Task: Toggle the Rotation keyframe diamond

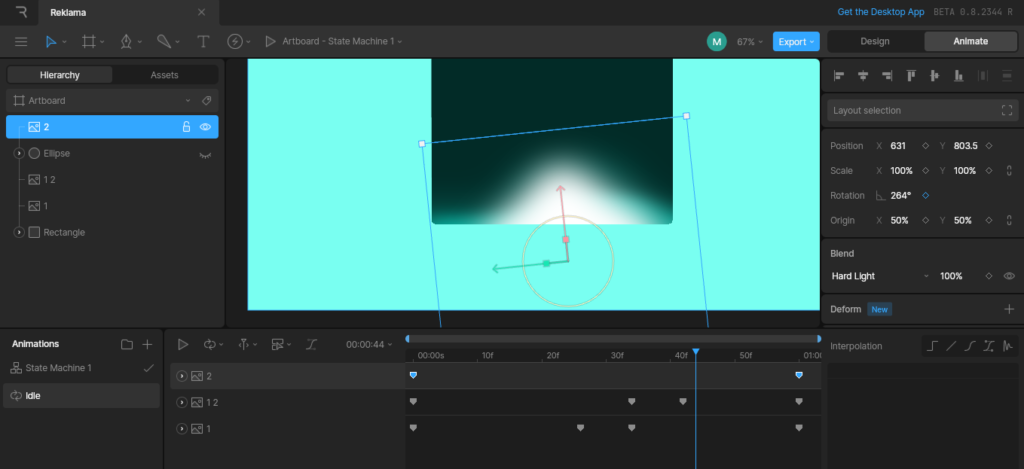Action: click(x=925, y=195)
